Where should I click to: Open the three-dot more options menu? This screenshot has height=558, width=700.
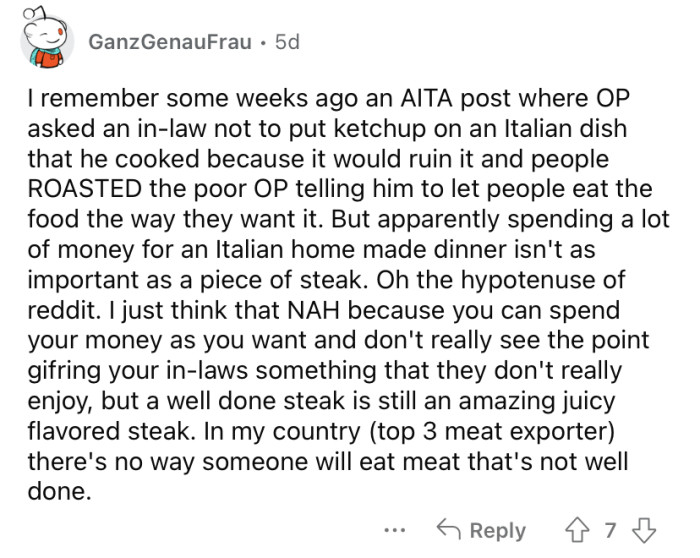coord(397,531)
